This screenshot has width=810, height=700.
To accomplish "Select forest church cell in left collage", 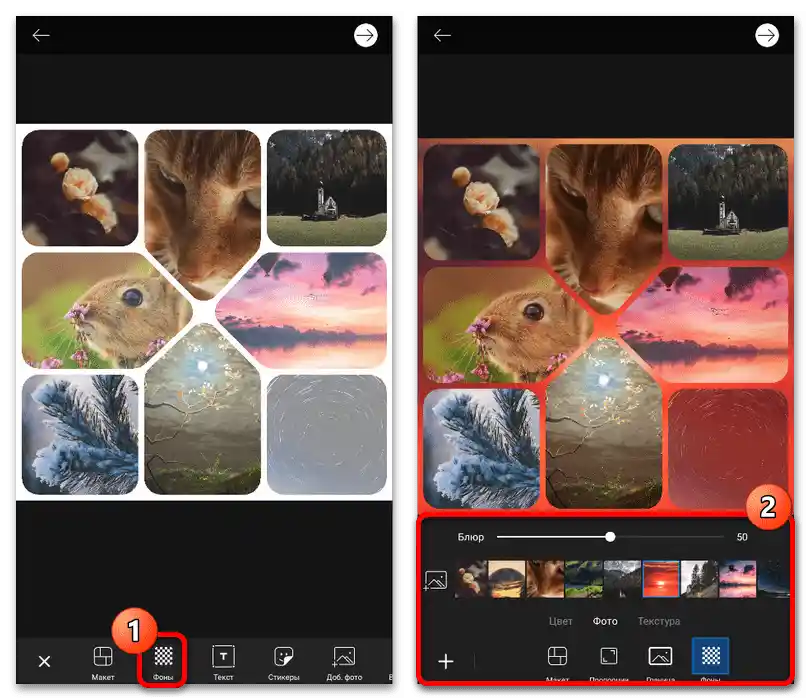I will click(326, 188).
